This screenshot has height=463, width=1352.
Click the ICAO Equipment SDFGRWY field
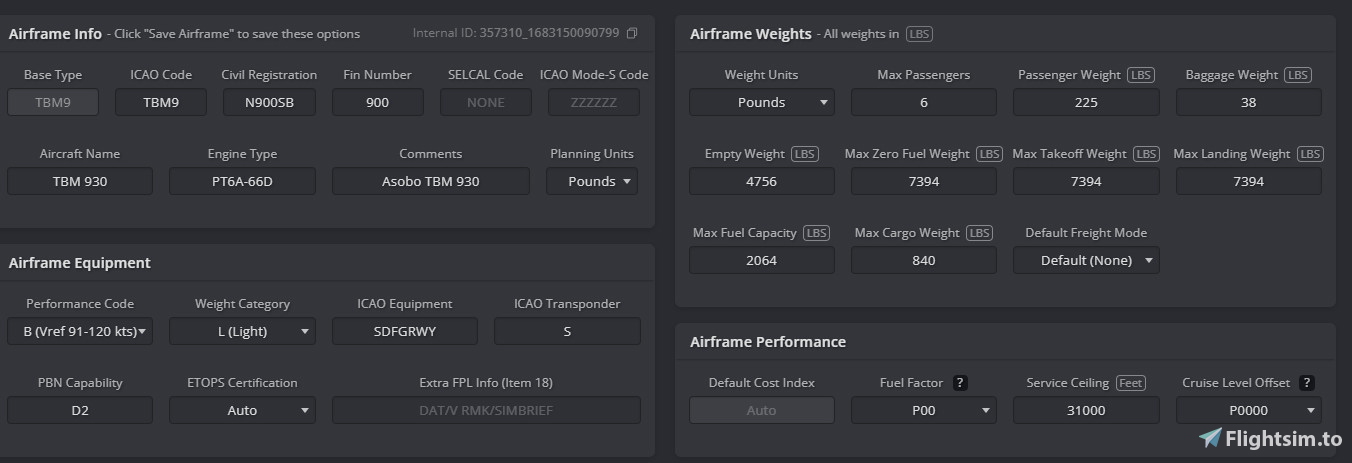click(405, 331)
